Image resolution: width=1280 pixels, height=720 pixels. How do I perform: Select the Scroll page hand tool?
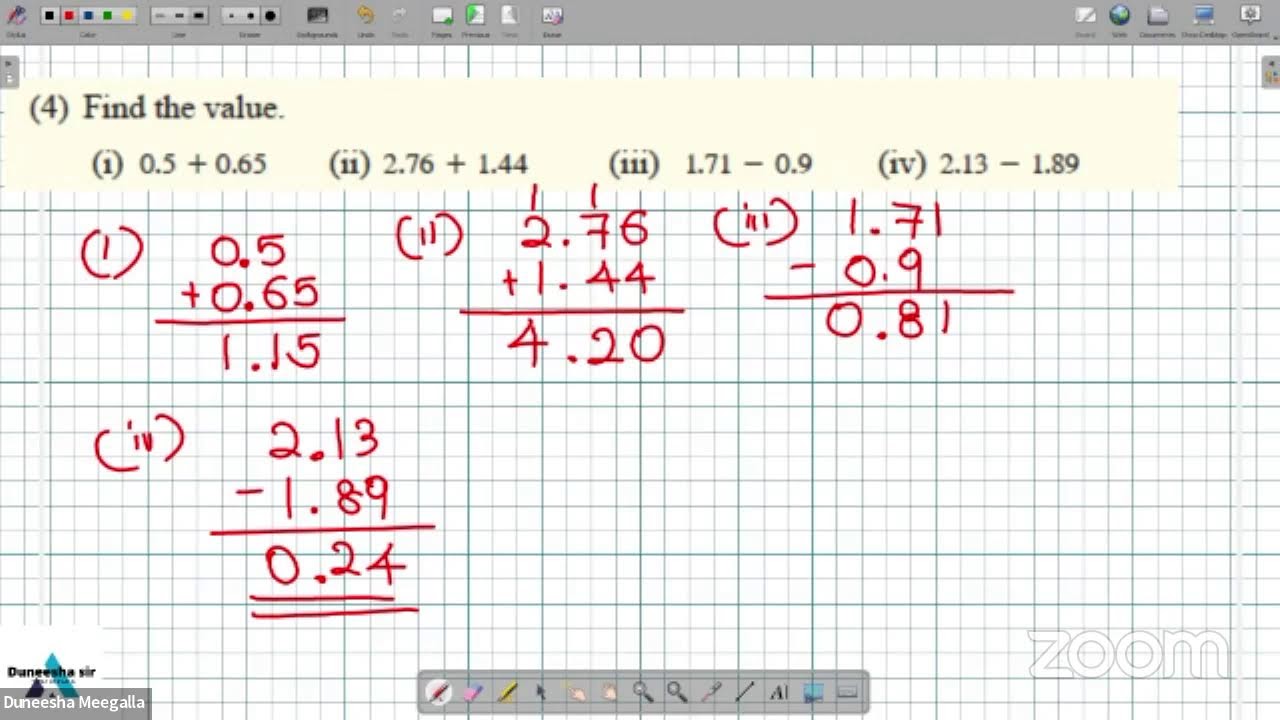tap(609, 692)
